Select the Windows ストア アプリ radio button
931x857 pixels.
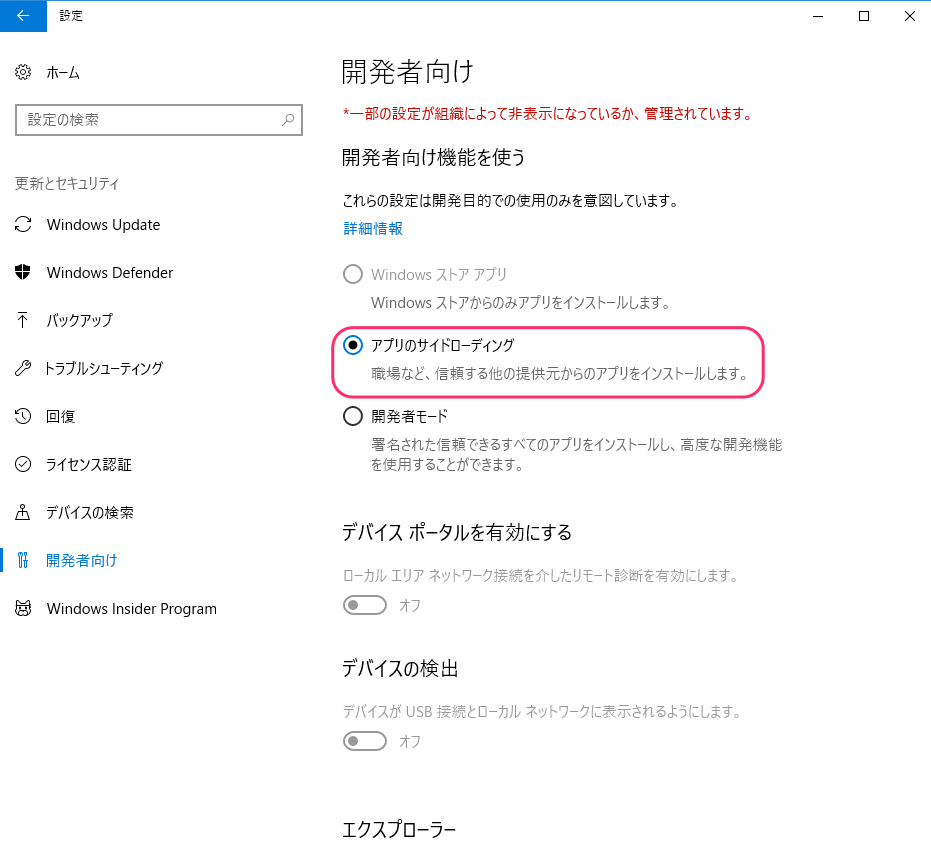coord(353,274)
